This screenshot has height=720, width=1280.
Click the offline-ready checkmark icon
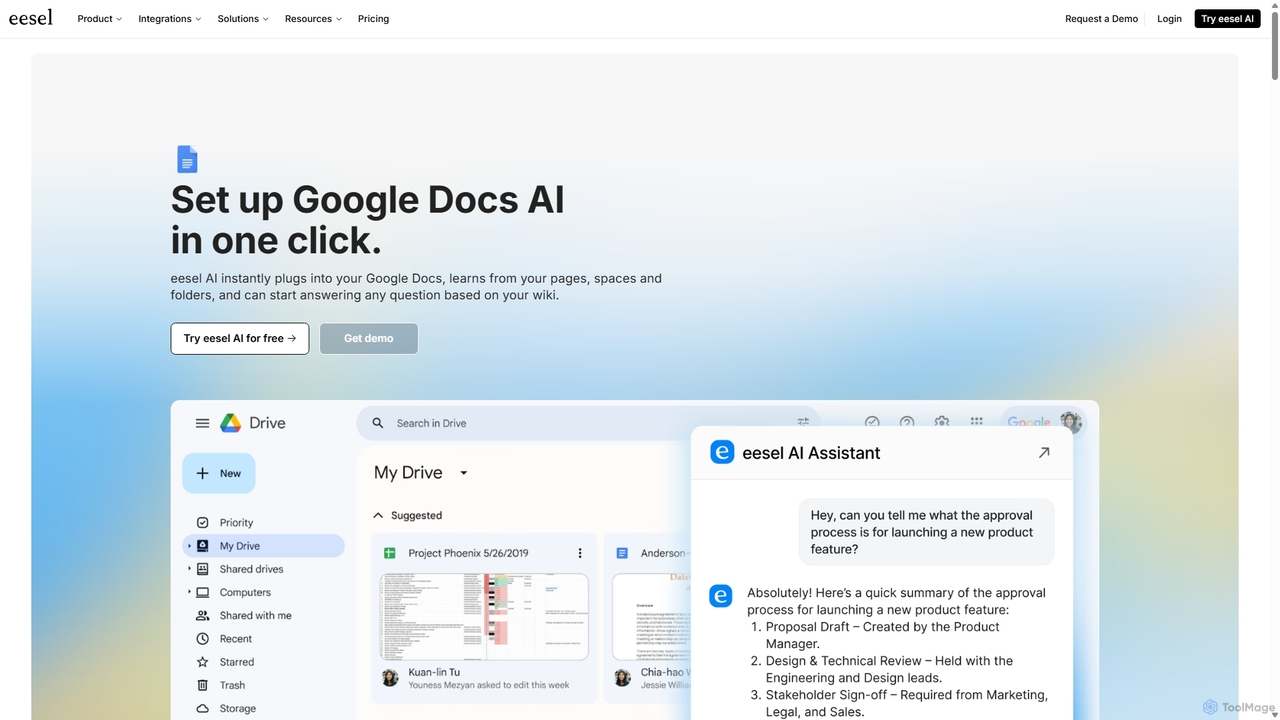pos(872,423)
